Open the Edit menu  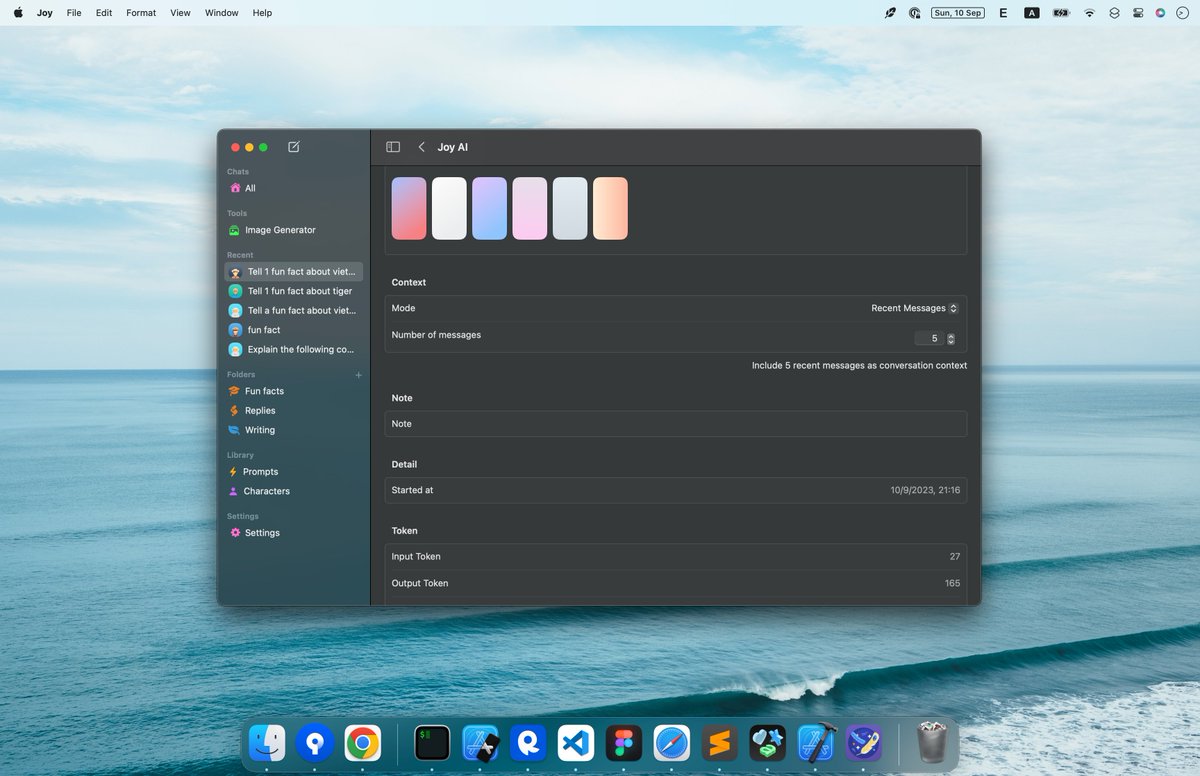coord(104,13)
